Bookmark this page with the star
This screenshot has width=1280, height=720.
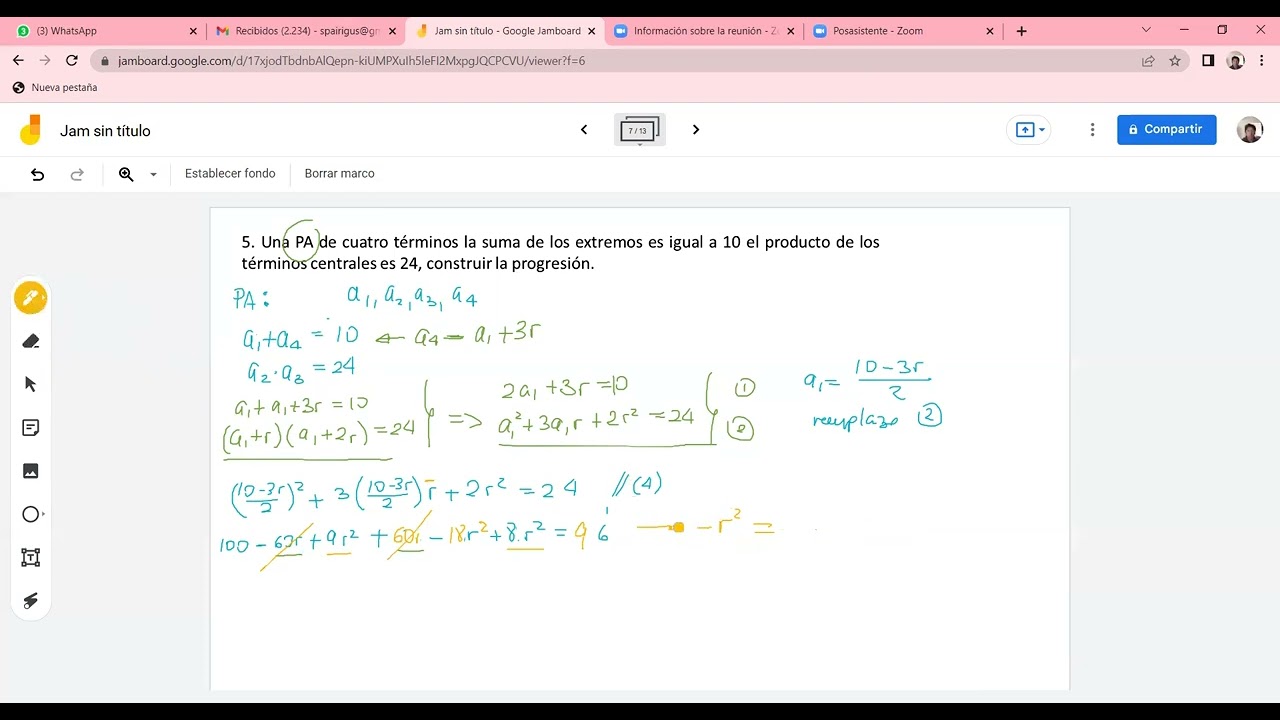coord(1175,61)
